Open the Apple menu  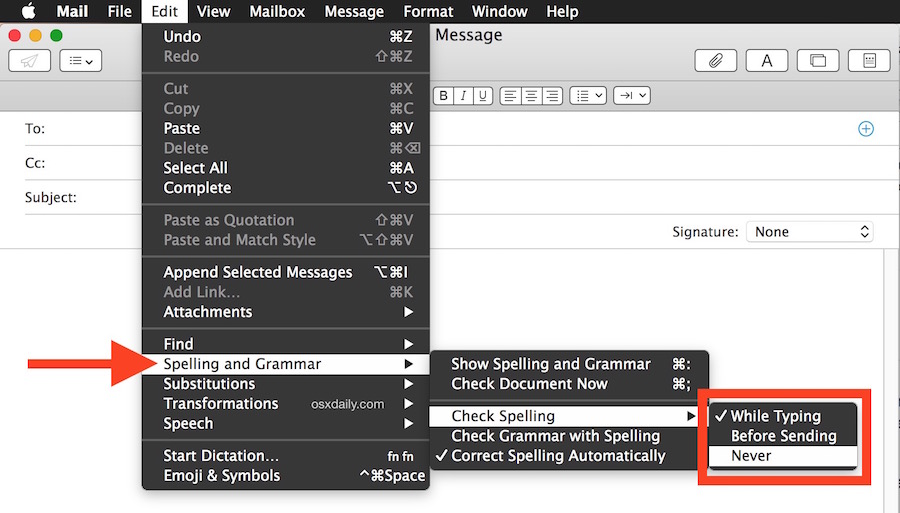pyautogui.click(x=28, y=11)
